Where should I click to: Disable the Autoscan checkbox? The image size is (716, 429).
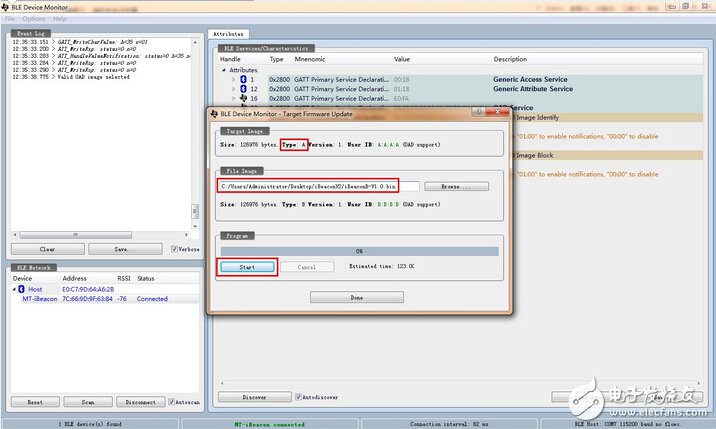(173, 402)
